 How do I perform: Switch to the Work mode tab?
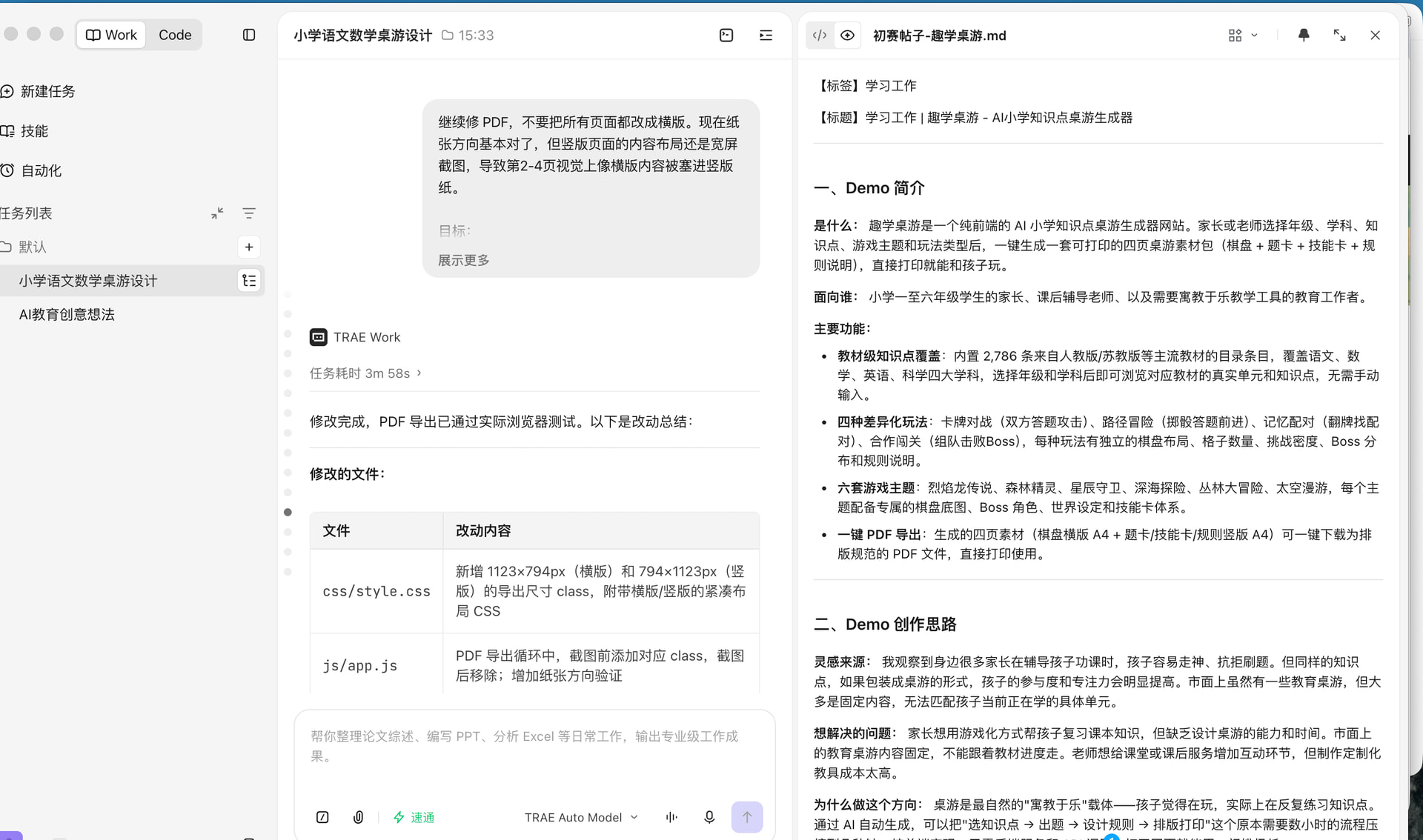[112, 35]
